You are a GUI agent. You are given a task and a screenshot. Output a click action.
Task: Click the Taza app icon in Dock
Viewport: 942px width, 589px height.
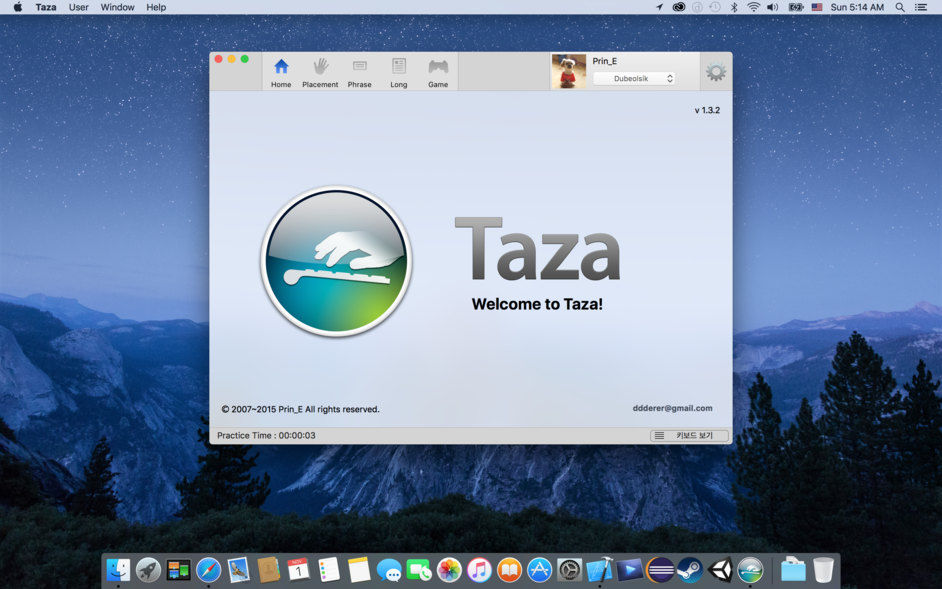(x=750, y=569)
